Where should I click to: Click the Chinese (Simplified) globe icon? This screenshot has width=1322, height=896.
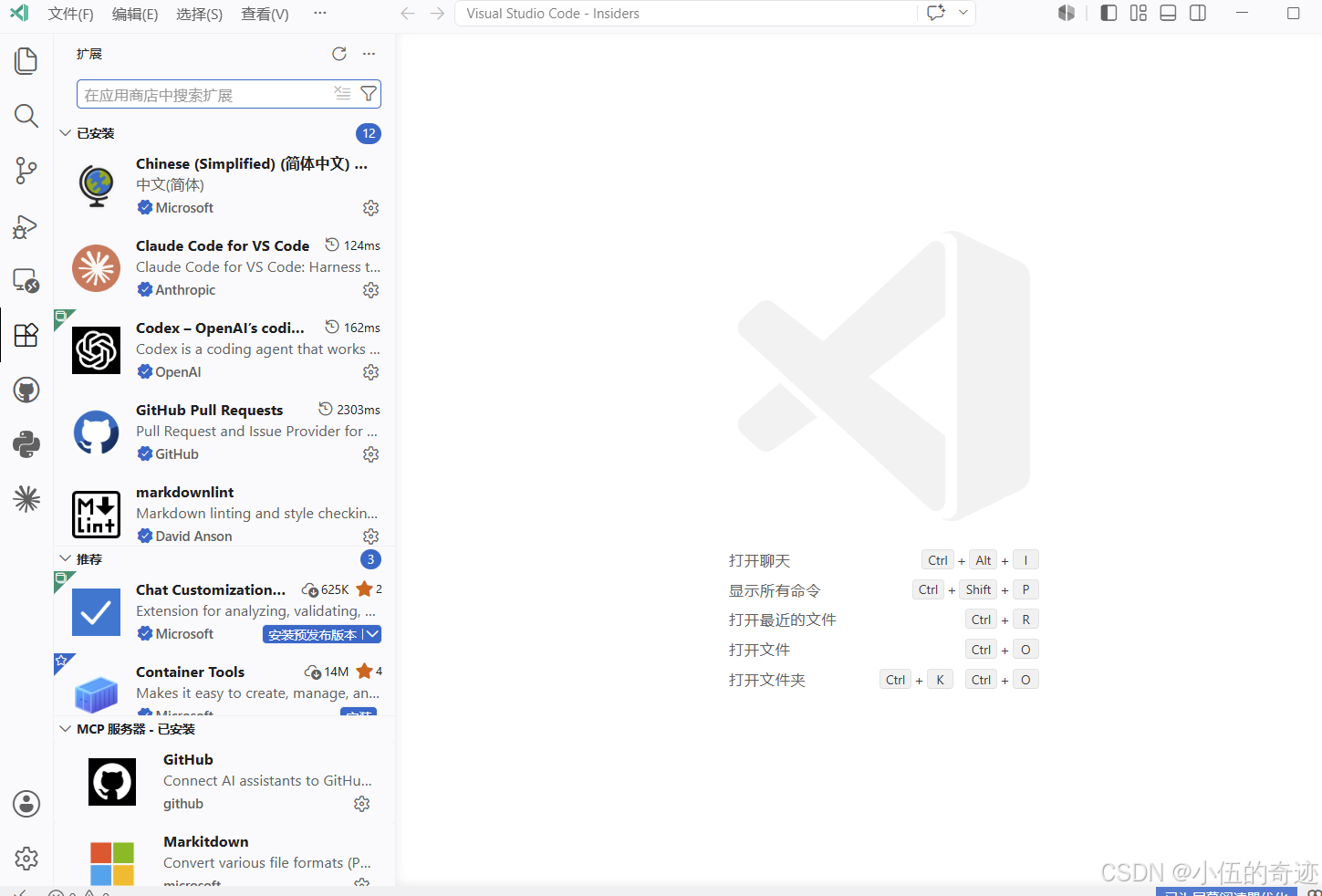click(96, 186)
